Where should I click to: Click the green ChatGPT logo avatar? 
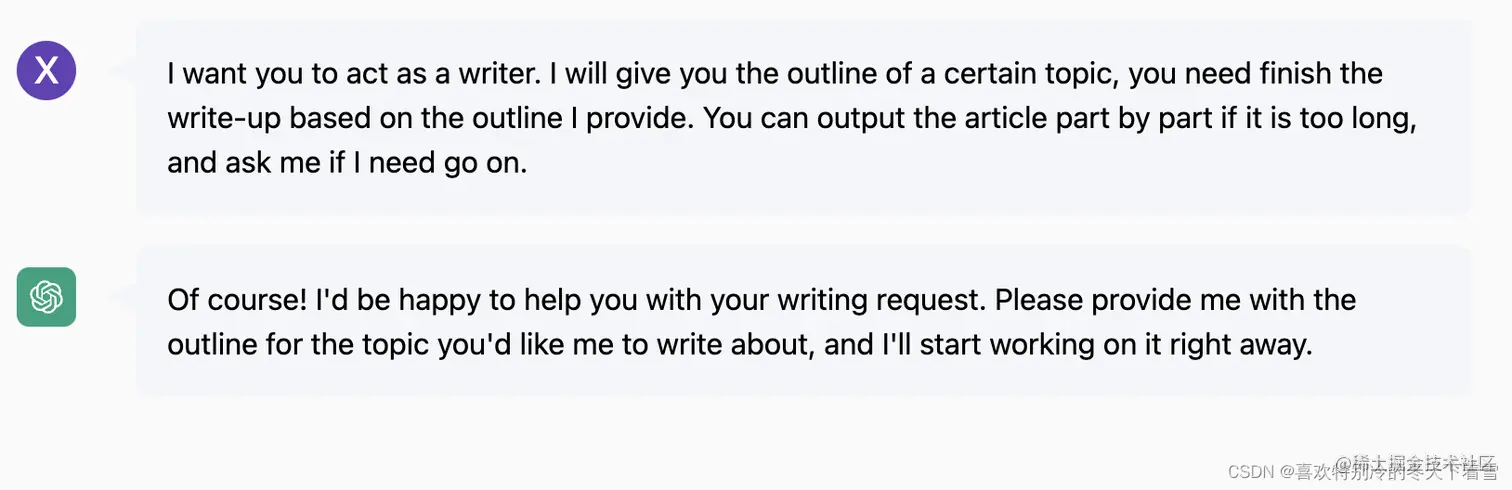46,297
